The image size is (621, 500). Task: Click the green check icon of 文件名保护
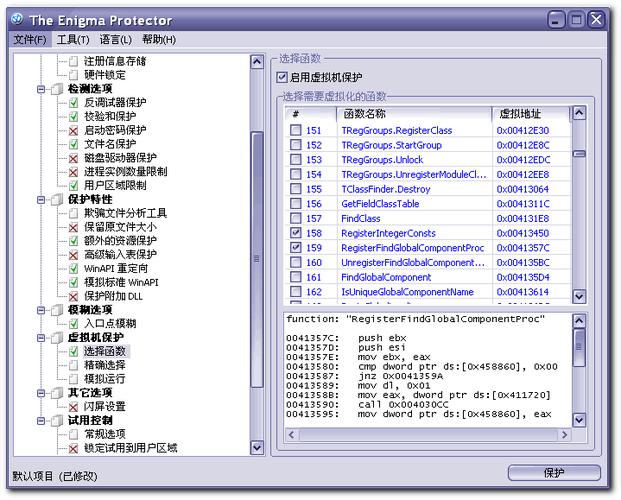(73, 144)
